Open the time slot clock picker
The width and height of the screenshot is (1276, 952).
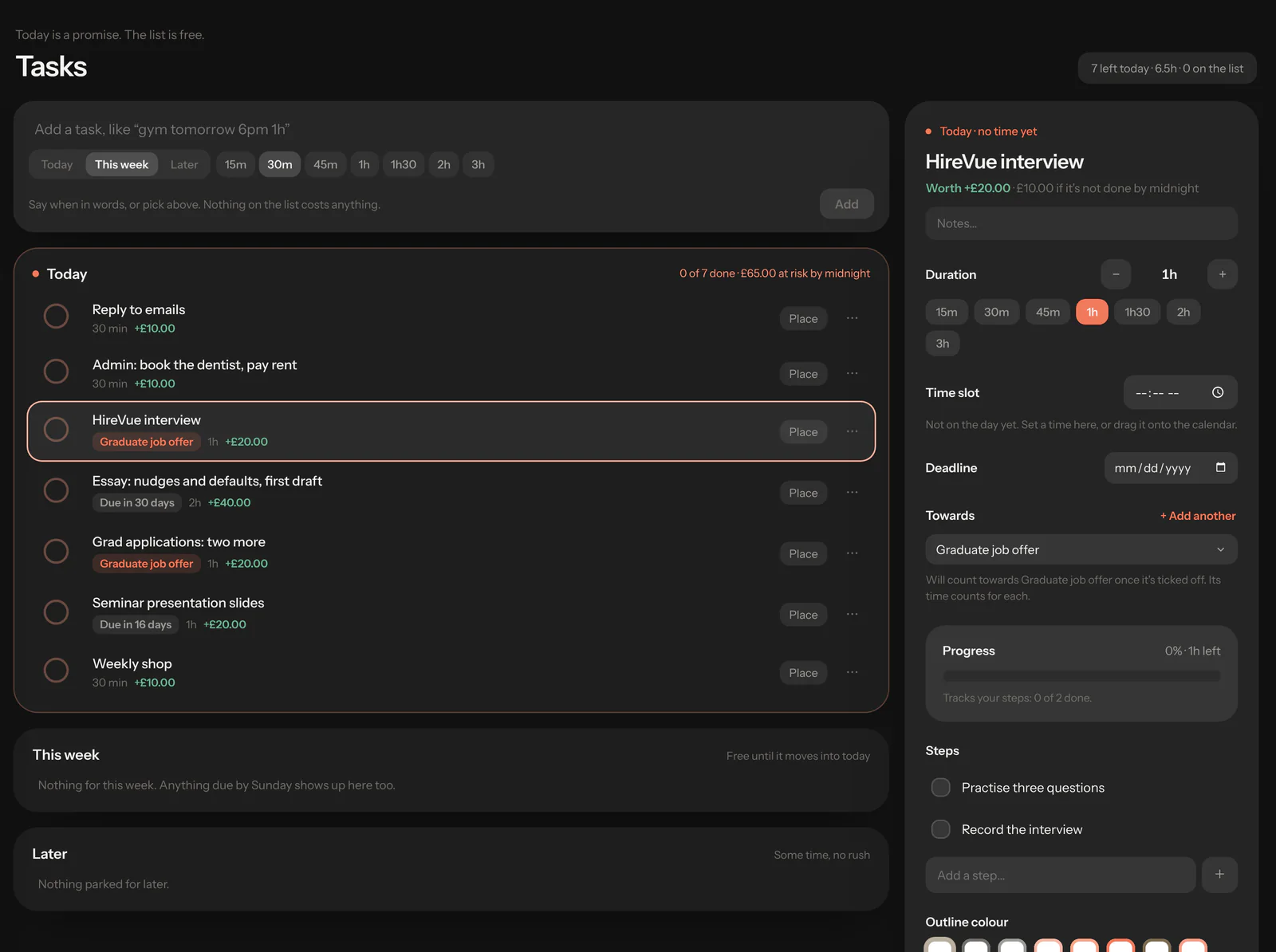[x=1218, y=392]
